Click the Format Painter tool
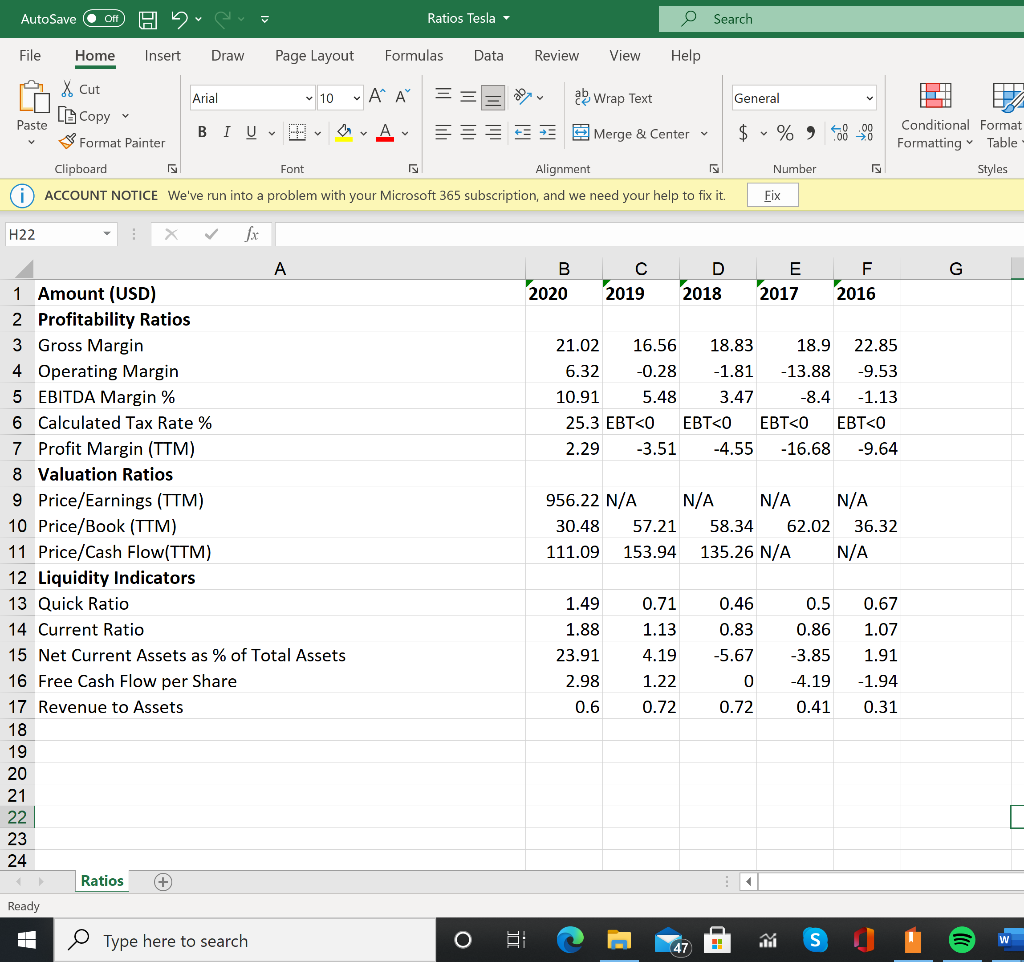 tap(112, 142)
